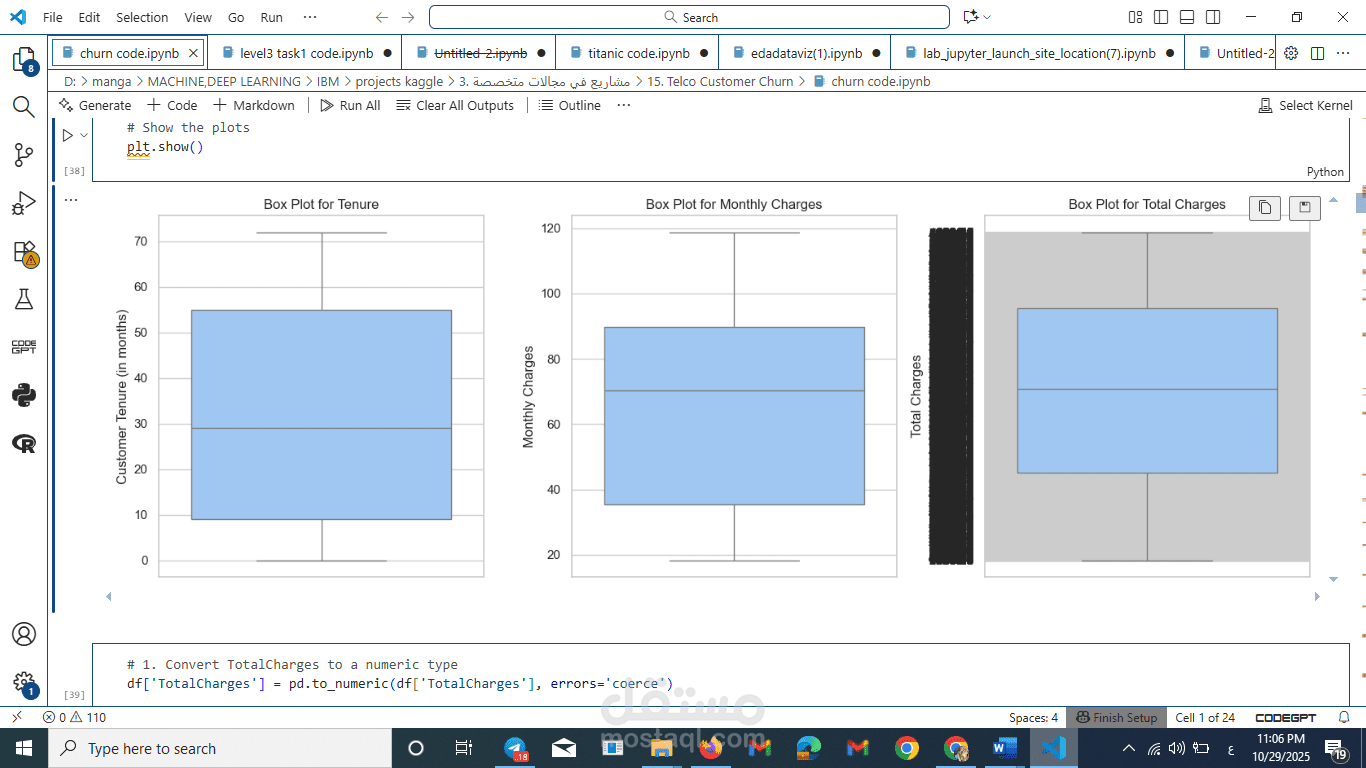This screenshot has height=768, width=1366.
Task: Click the Customize Layout icon
Action: click(x=1135, y=17)
